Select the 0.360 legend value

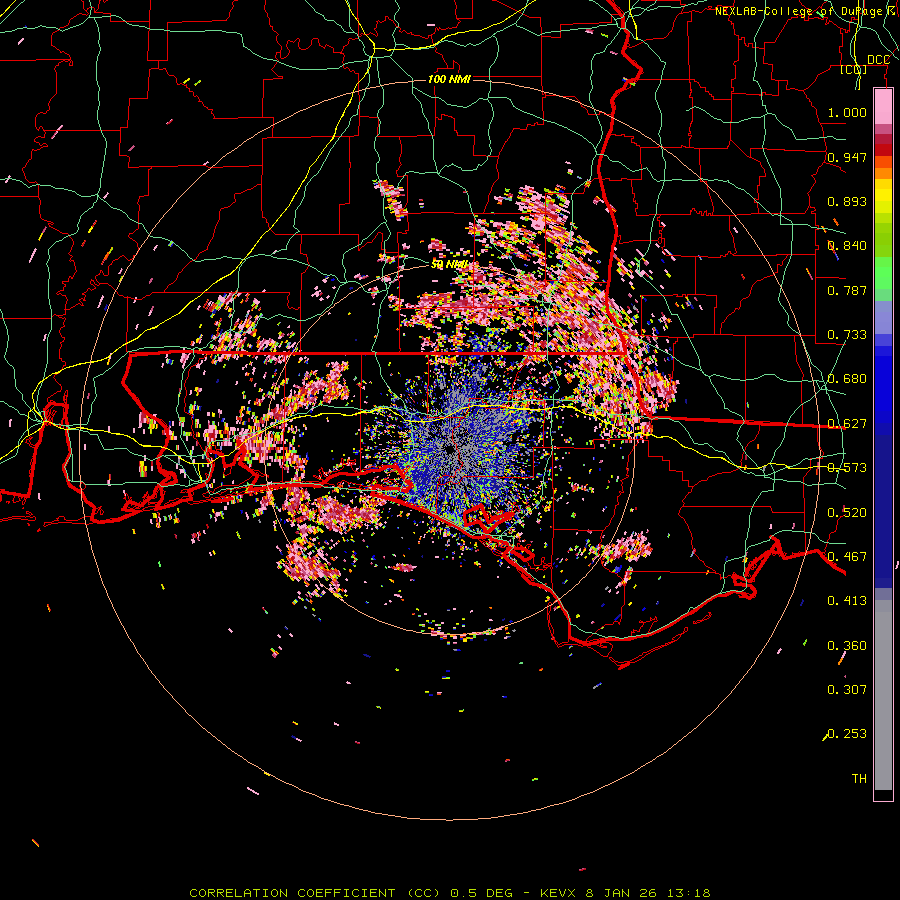pos(847,646)
